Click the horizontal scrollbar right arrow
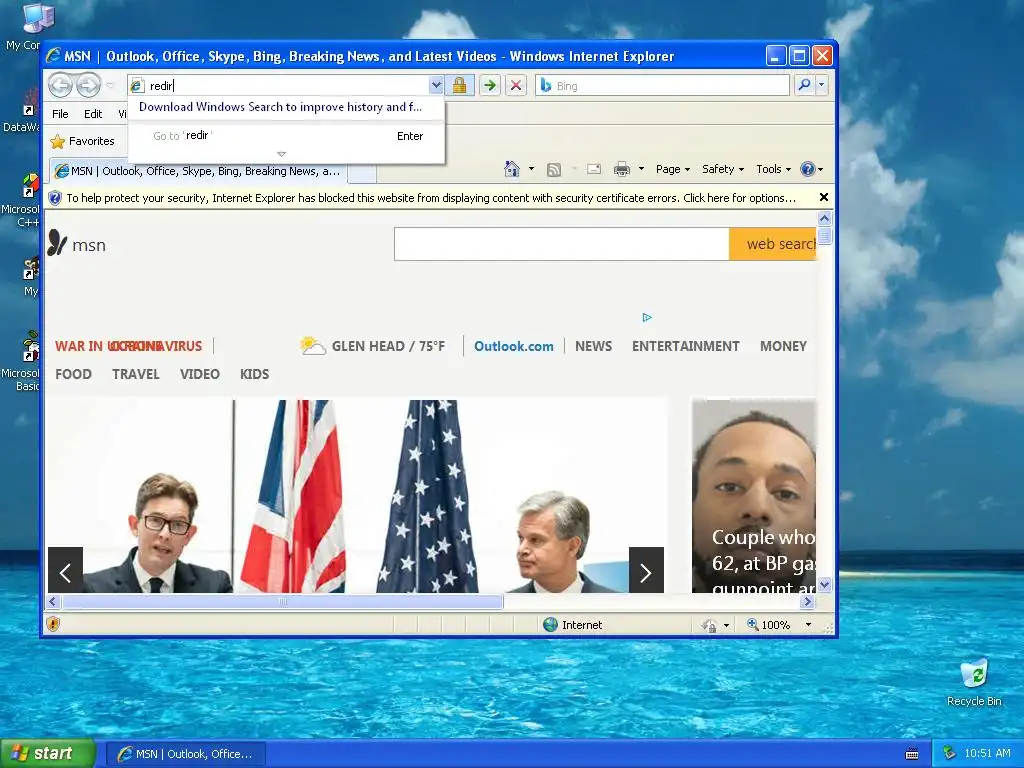Screen dimensions: 1024x768 (808, 601)
